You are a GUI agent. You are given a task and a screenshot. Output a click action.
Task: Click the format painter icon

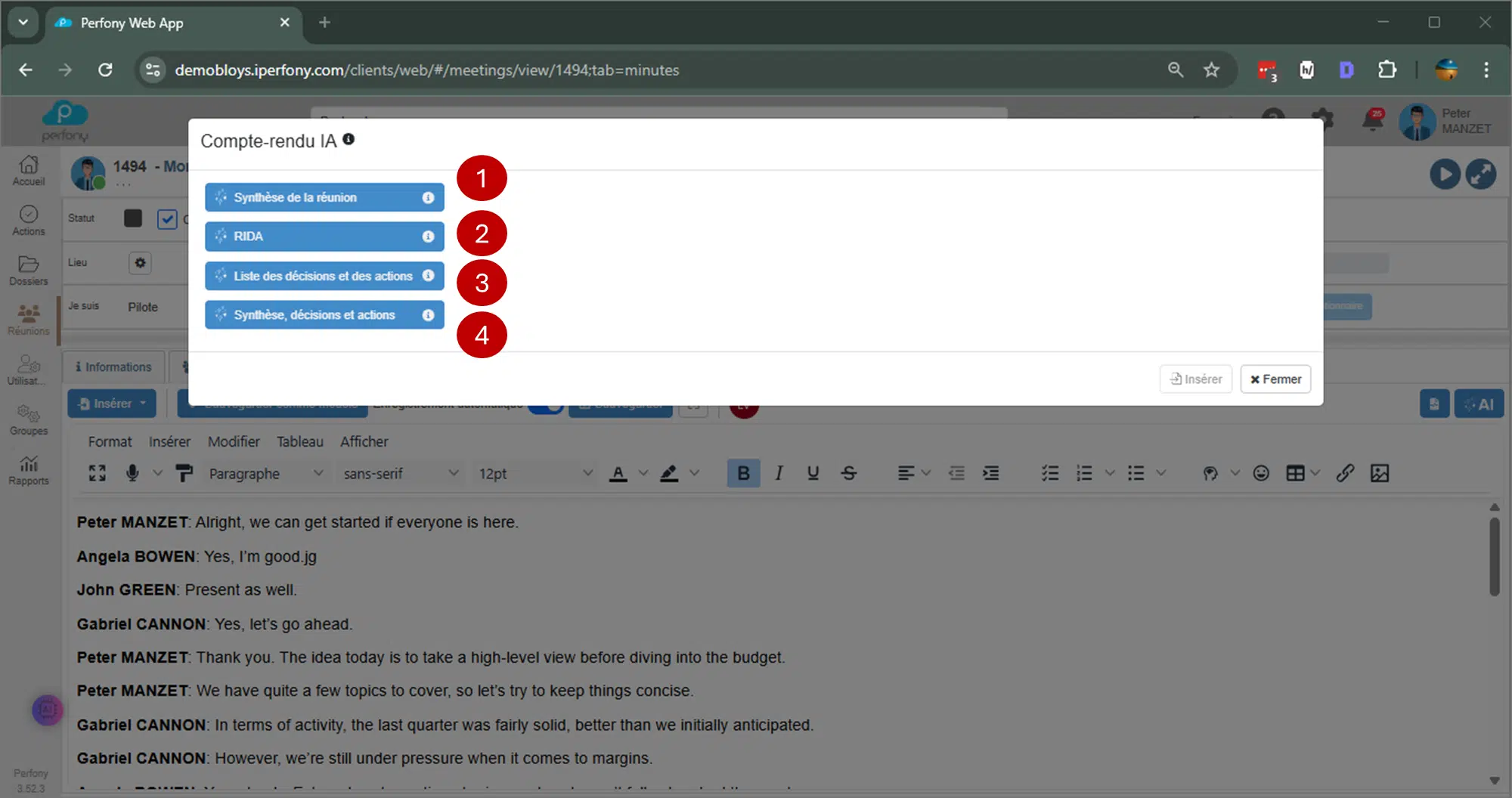coord(184,473)
